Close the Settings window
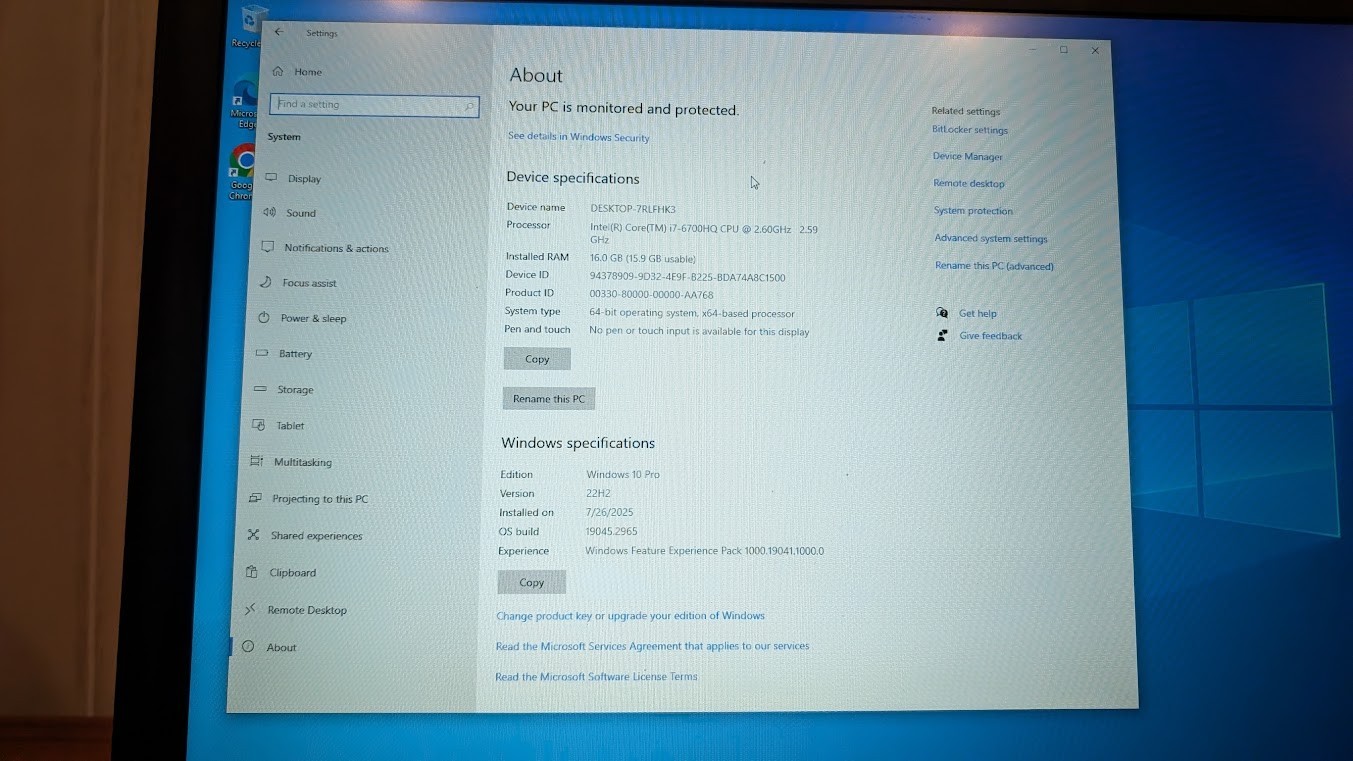Viewport: 1353px width, 761px height. coord(1095,50)
